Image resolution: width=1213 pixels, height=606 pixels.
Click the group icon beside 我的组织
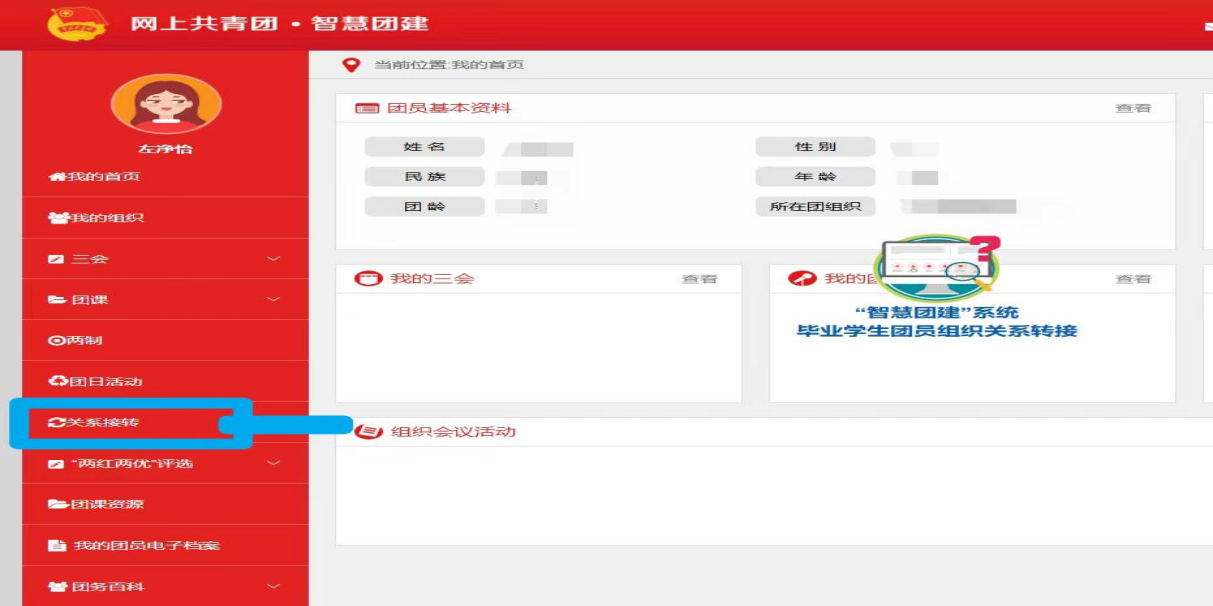[58, 218]
